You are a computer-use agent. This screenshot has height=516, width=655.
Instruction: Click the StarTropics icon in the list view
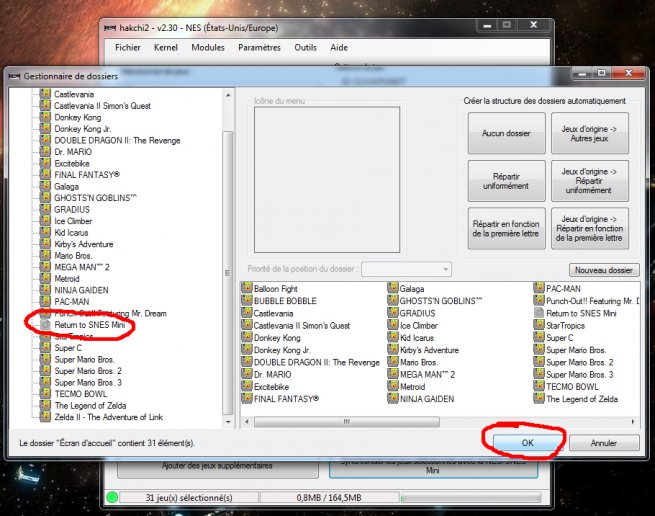[x=539, y=325]
